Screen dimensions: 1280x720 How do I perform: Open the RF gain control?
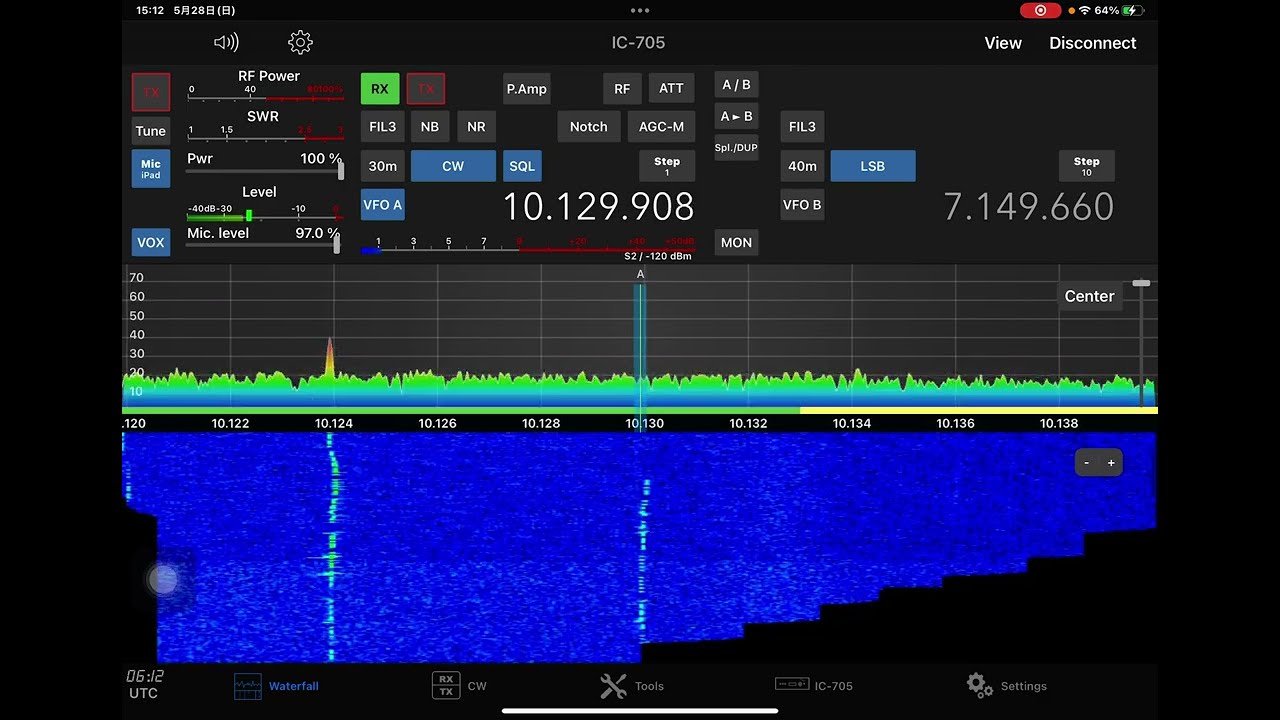(622, 89)
